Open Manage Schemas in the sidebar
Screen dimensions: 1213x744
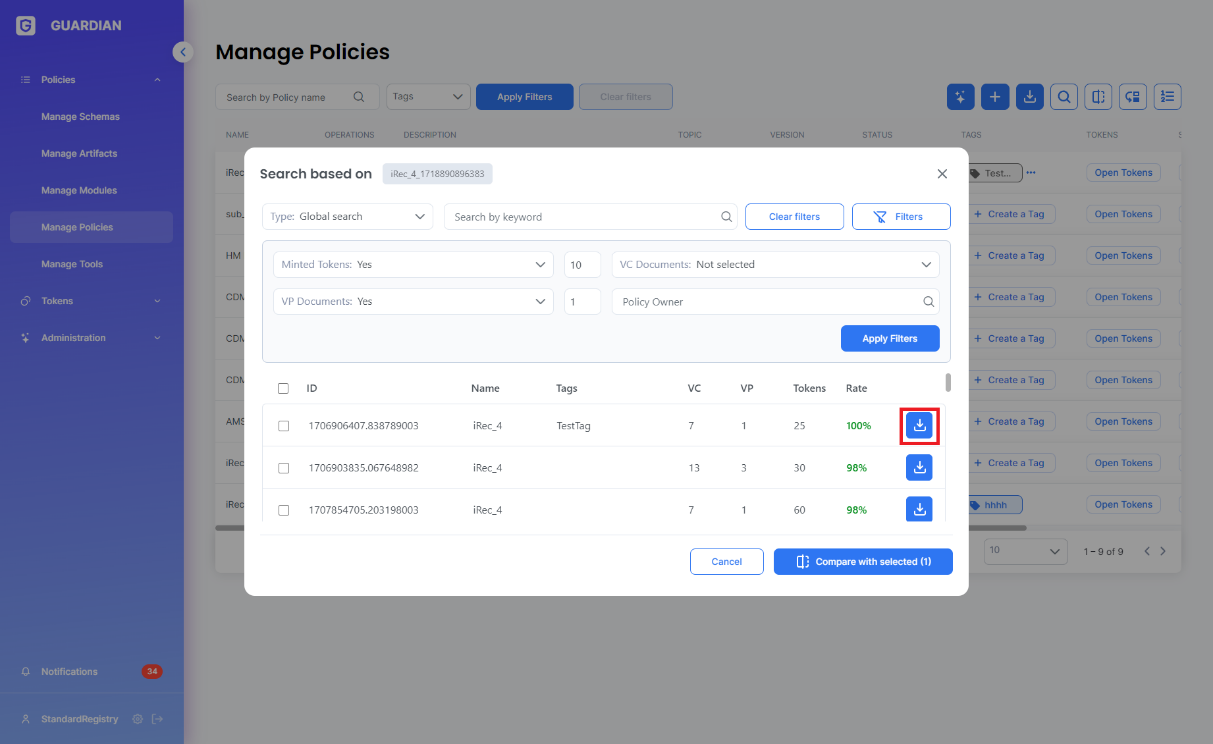[80, 117]
